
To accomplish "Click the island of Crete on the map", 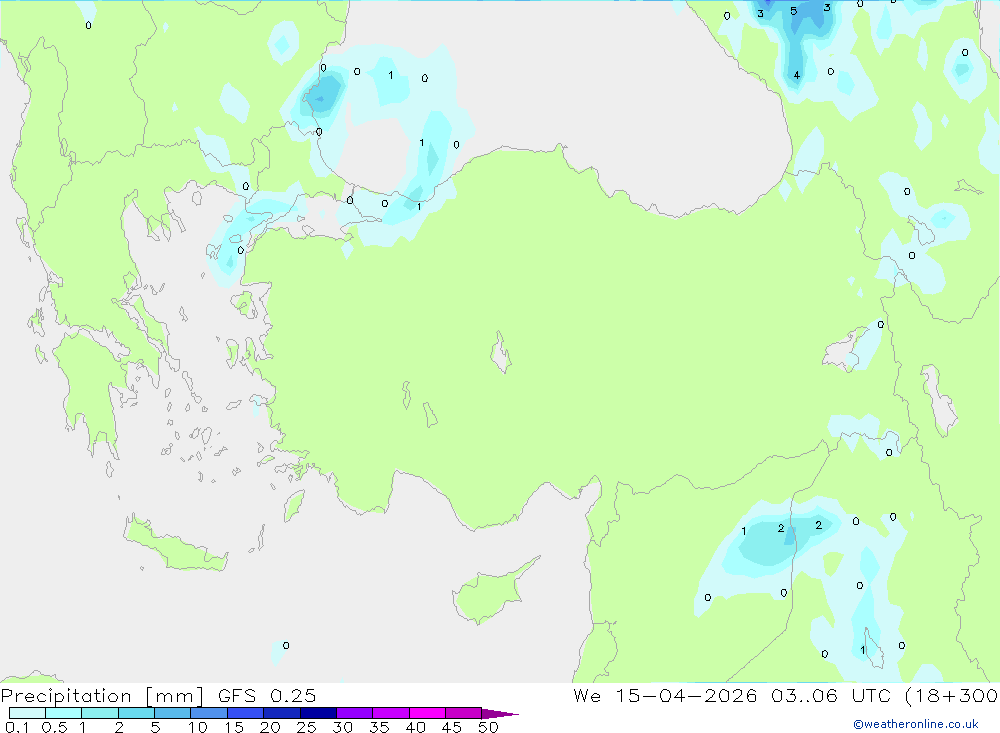I will coord(175,545).
